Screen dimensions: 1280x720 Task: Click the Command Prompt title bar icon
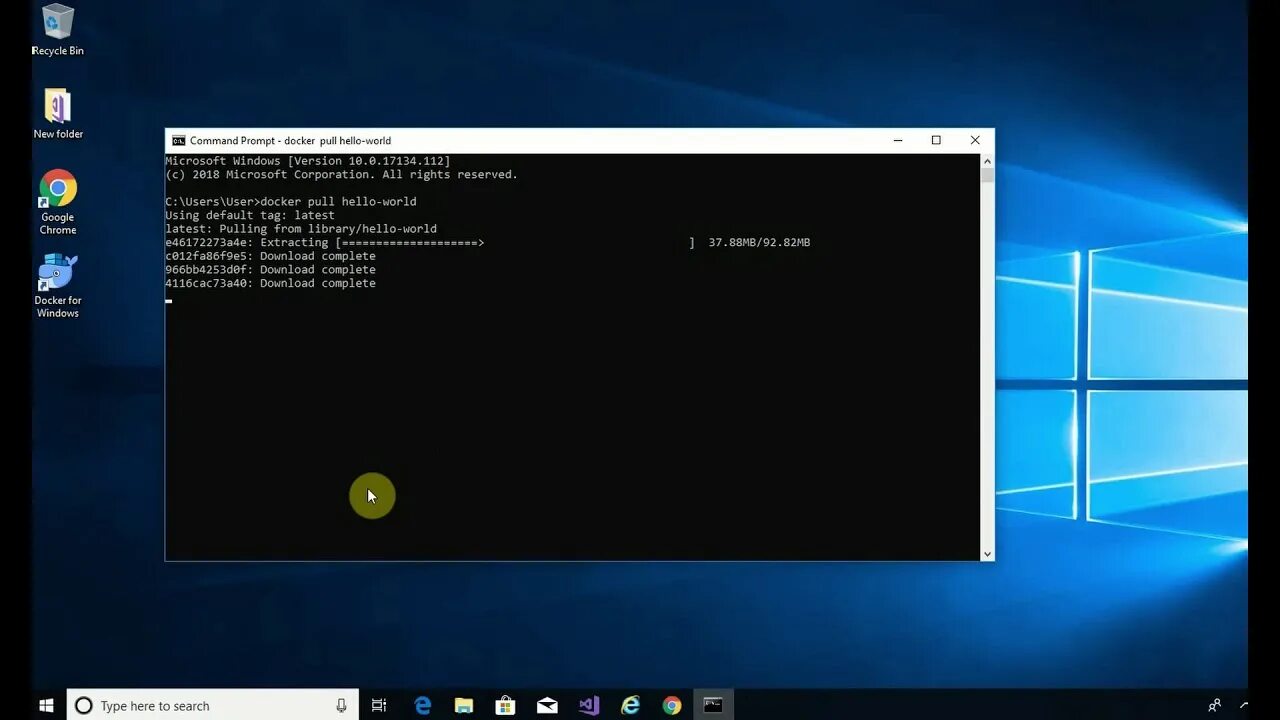pos(178,141)
